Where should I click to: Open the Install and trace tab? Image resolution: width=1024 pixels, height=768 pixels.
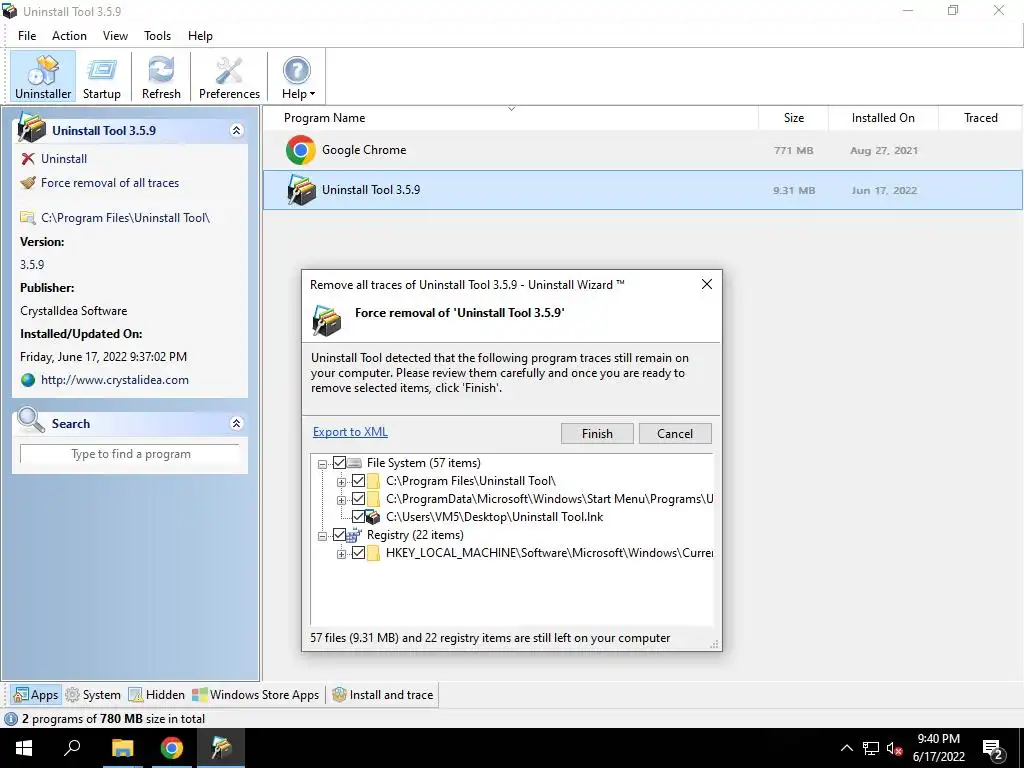[x=383, y=695]
